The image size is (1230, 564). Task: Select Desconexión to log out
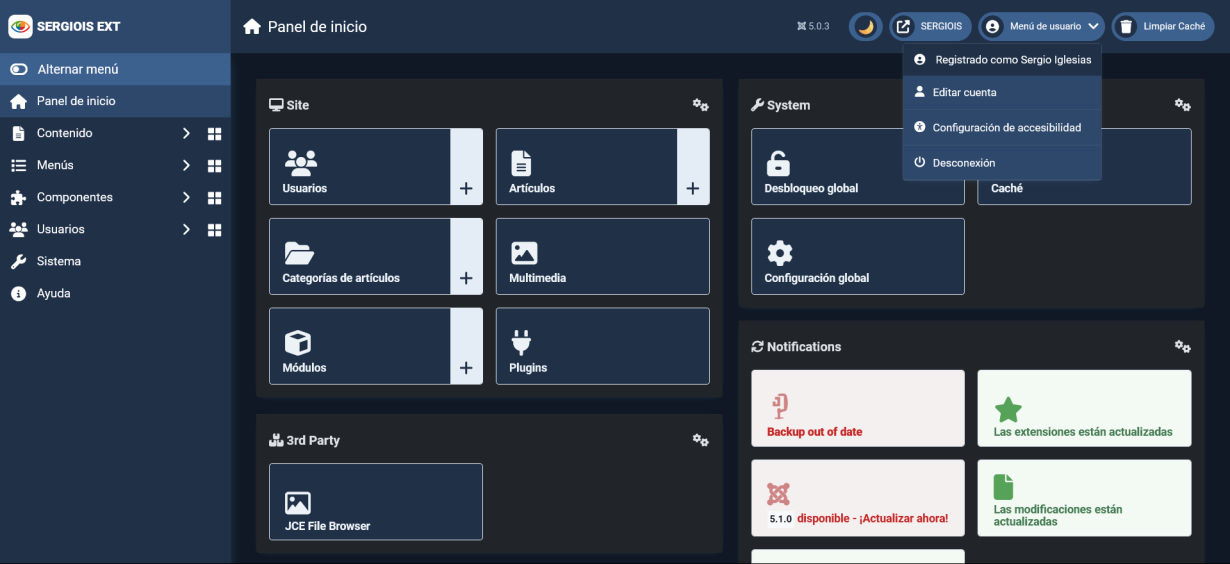[x=1002, y=162]
